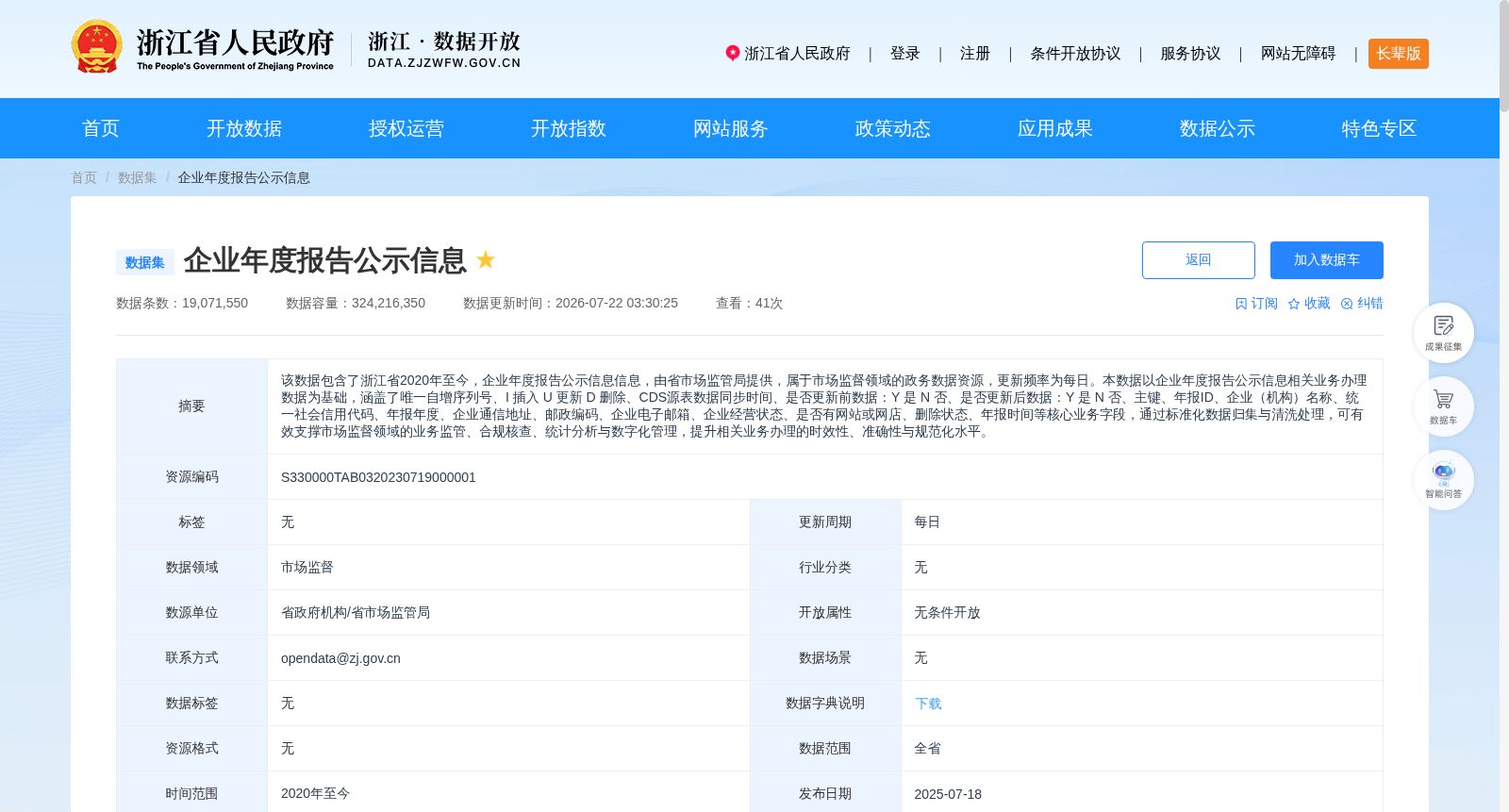Click the 首页 breadcrumb link
Viewport: 1509px width, 812px height.
coord(84,177)
